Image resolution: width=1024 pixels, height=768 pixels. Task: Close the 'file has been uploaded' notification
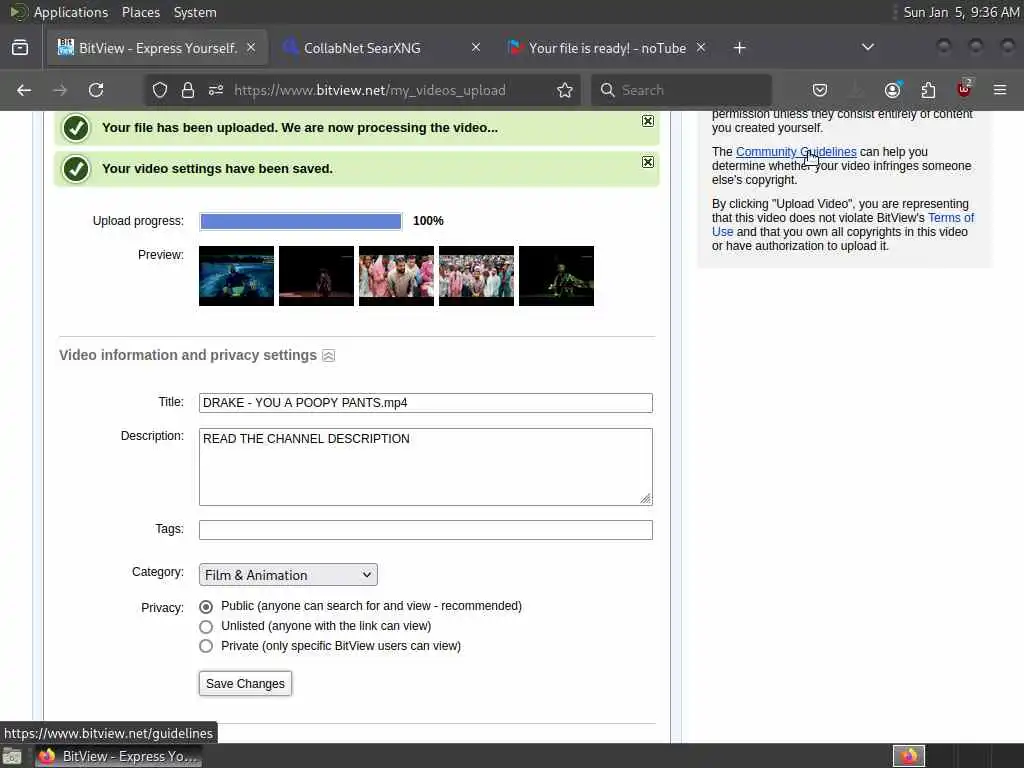click(x=647, y=121)
